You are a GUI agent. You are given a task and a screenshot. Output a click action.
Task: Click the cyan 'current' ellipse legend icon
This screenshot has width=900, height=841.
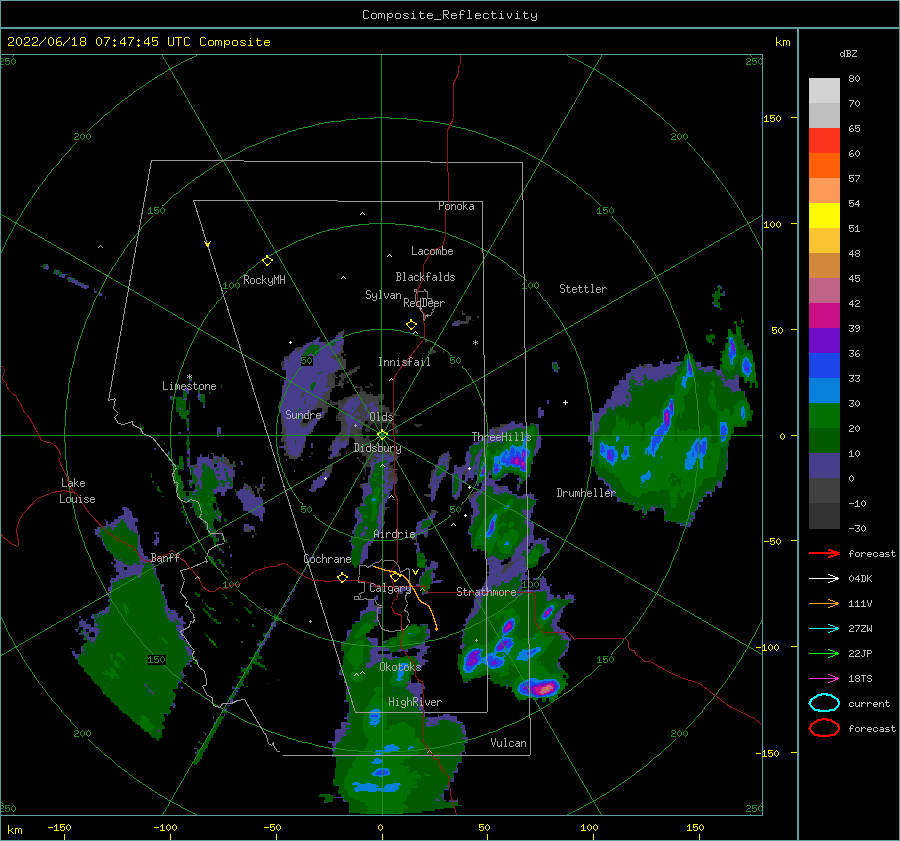tap(824, 703)
